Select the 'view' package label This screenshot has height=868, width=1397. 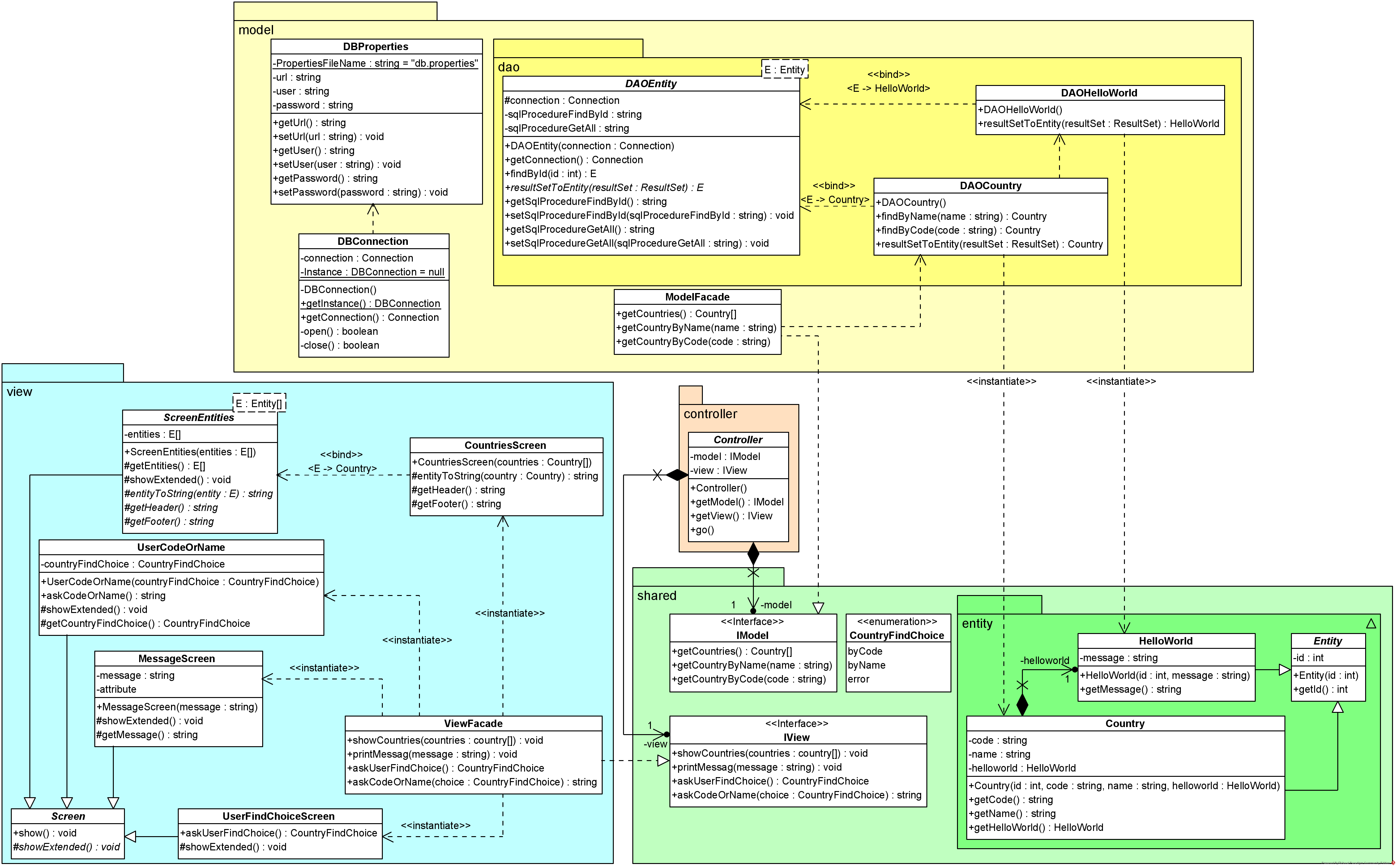[19, 392]
